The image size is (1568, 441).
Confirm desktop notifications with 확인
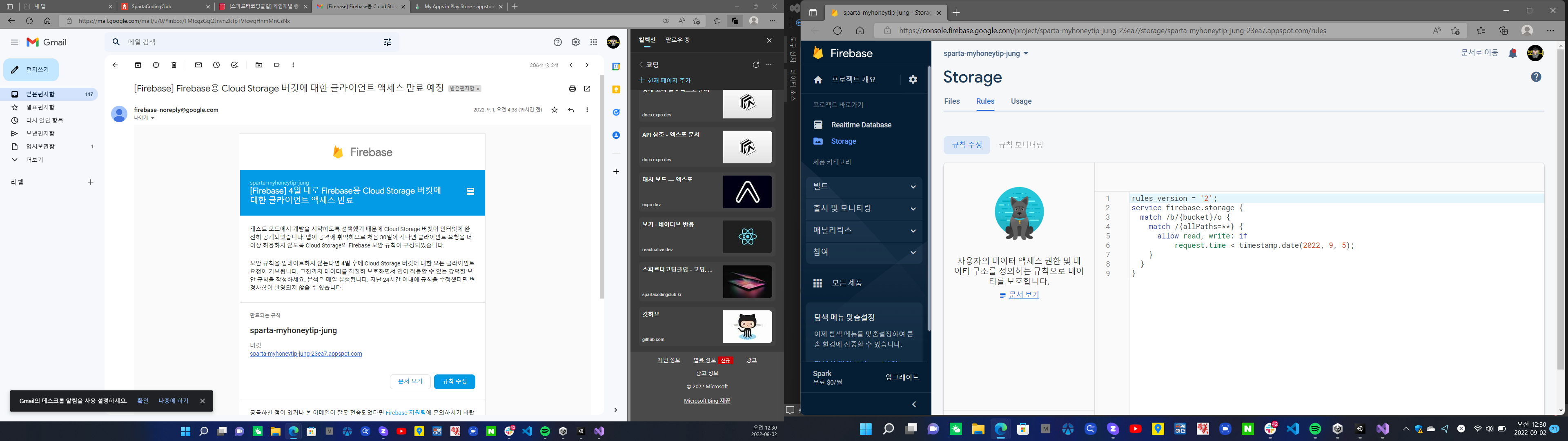tap(143, 401)
